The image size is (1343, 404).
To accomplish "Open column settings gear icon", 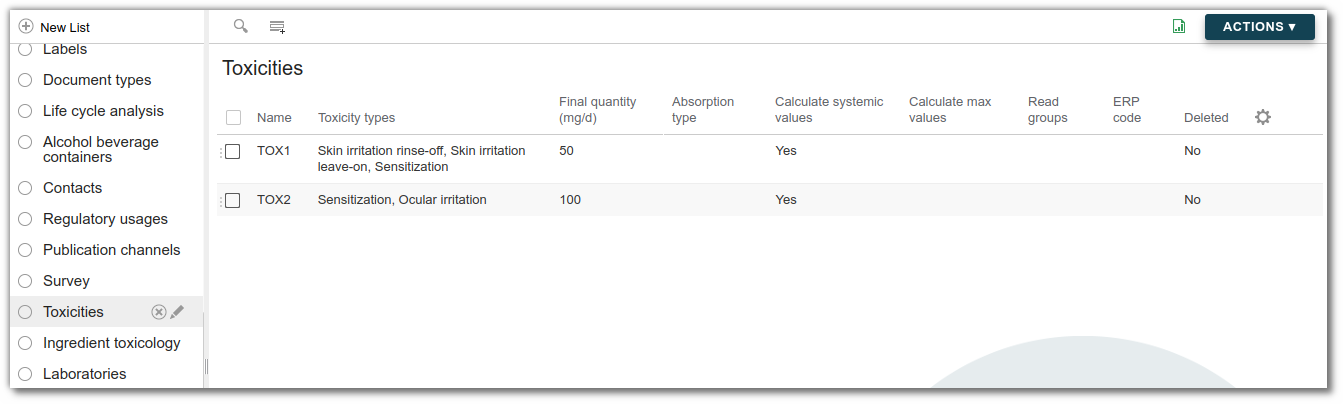I will click(1263, 117).
